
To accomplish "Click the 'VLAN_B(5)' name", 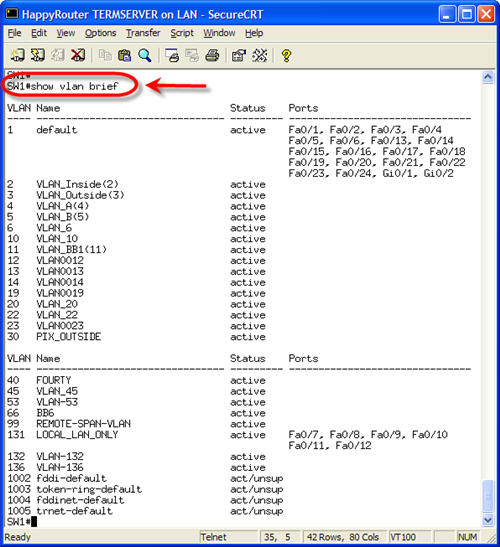I will click(63, 217).
